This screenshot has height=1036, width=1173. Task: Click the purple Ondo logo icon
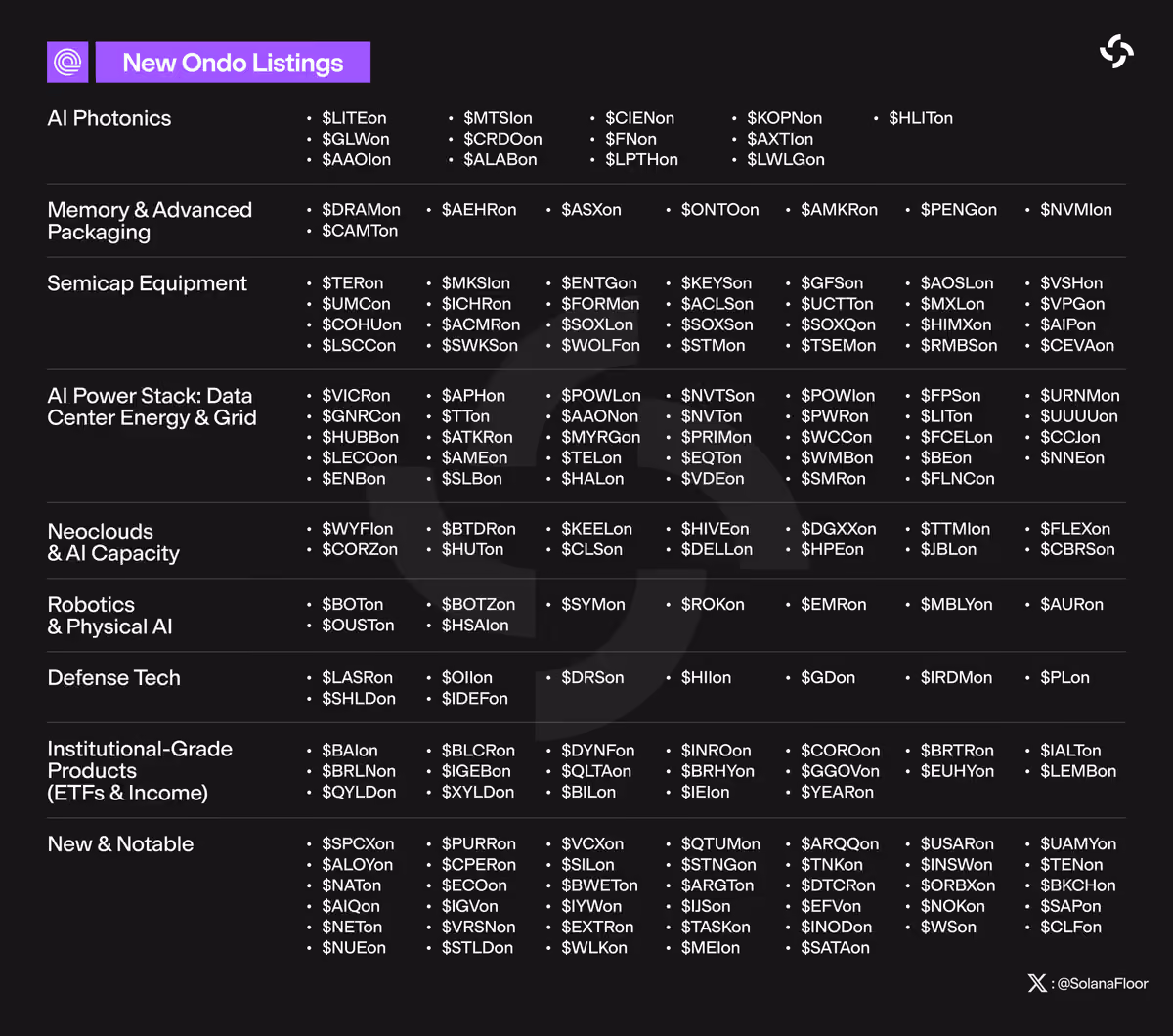click(x=67, y=63)
